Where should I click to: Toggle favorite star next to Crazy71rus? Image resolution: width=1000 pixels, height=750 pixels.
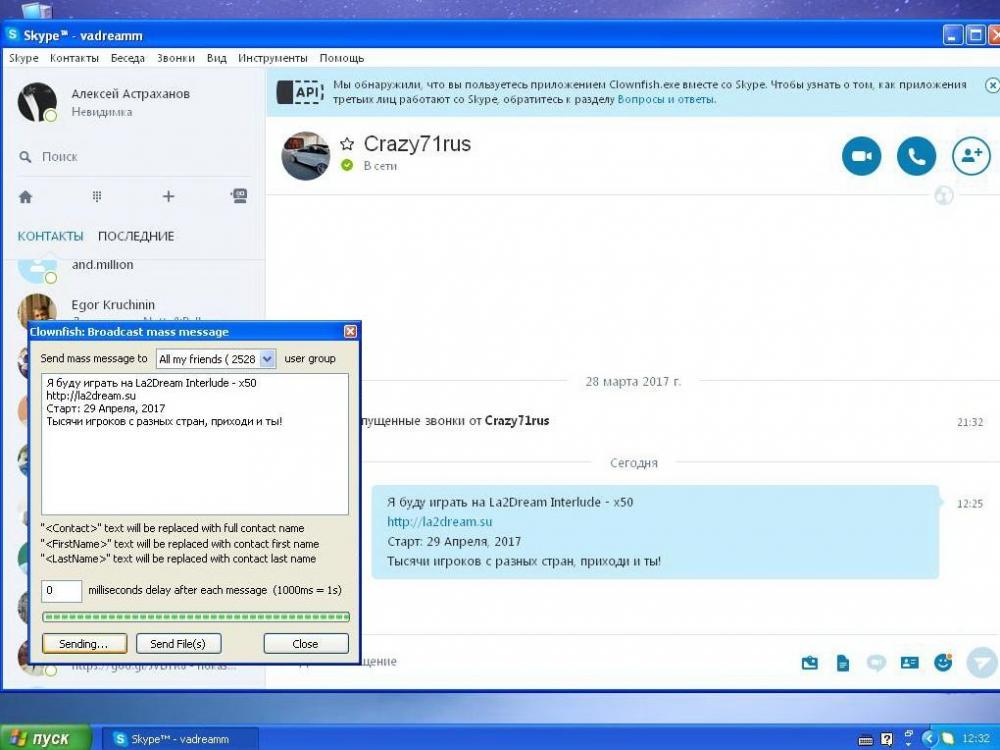(347, 145)
